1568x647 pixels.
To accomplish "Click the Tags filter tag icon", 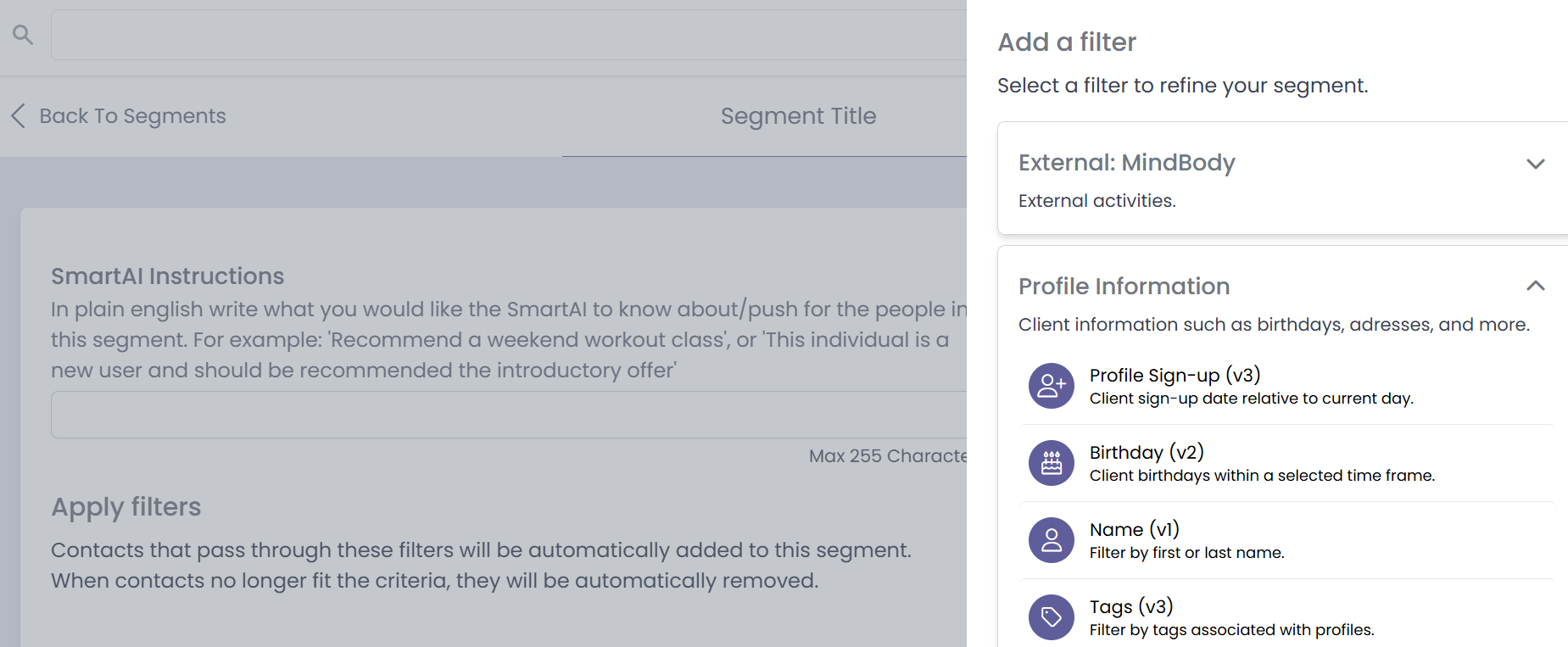I will pos(1051,617).
